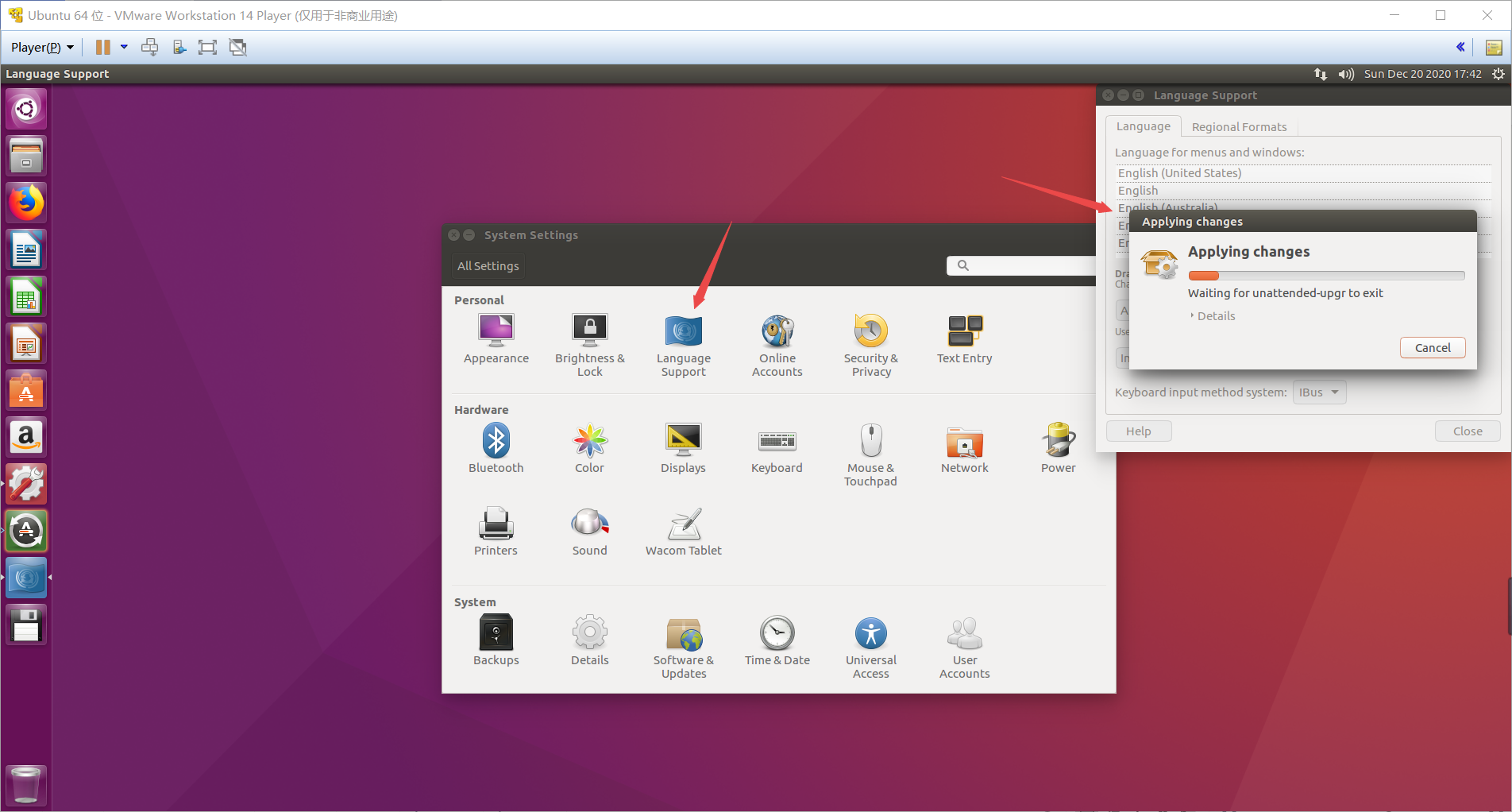This screenshot has height=812, width=1512.
Task: Open the Appearance settings
Action: coord(496,339)
